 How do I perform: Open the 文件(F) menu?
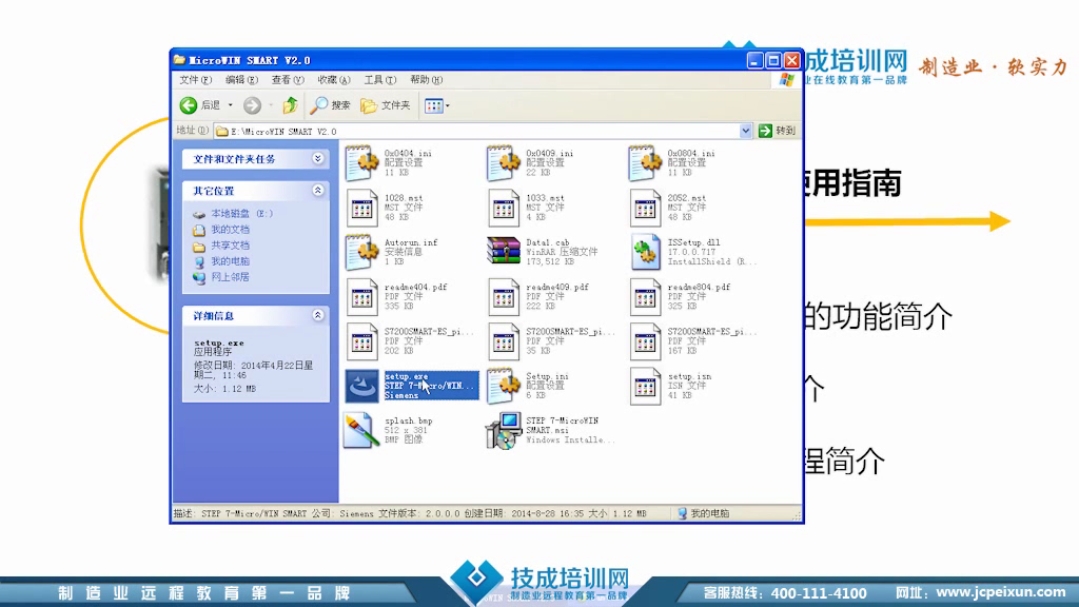[x=195, y=80]
